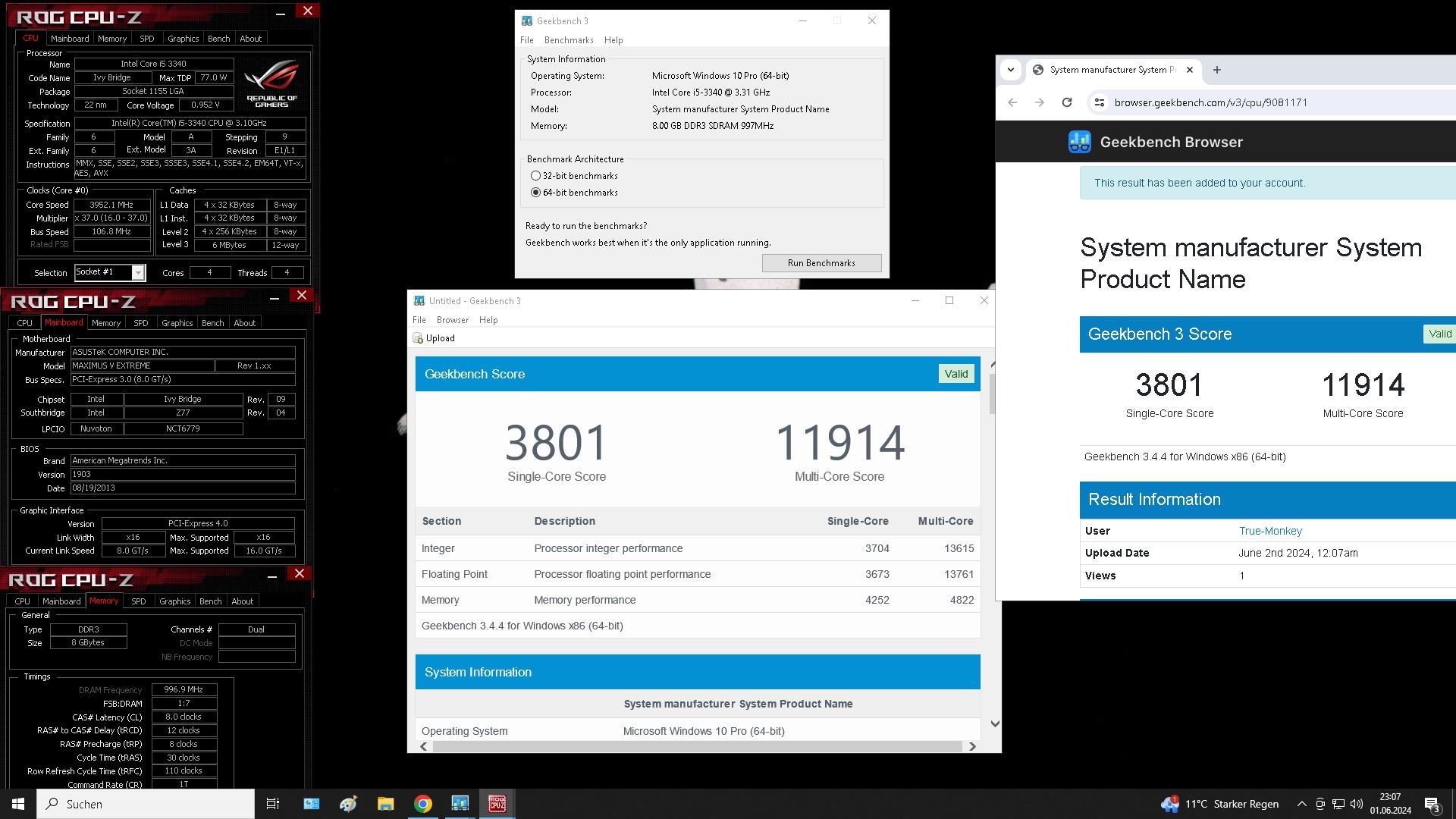Open File menu in Untitled - Geekbench 3 window
1456x819 pixels.
(x=419, y=320)
